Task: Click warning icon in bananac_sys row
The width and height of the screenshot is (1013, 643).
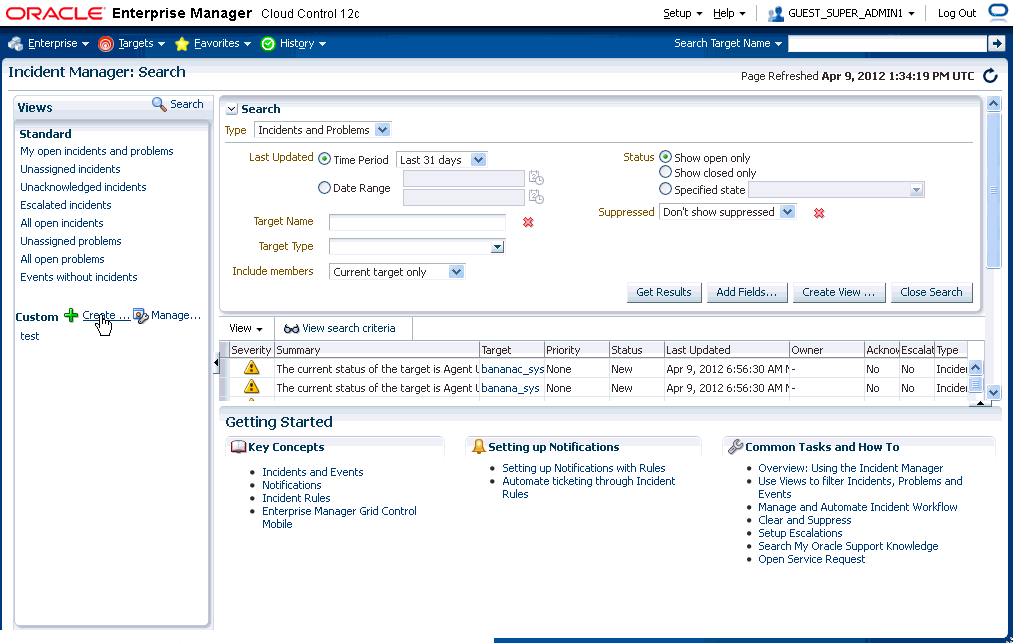Action: click(x=251, y=368)
